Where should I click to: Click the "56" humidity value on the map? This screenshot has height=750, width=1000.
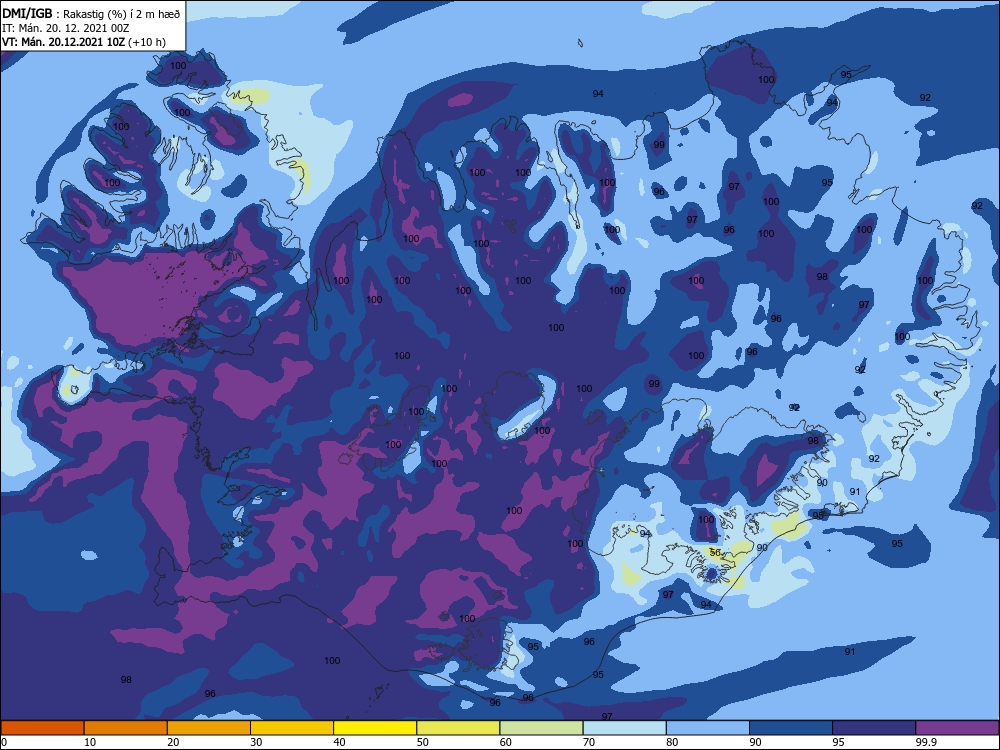715,553
